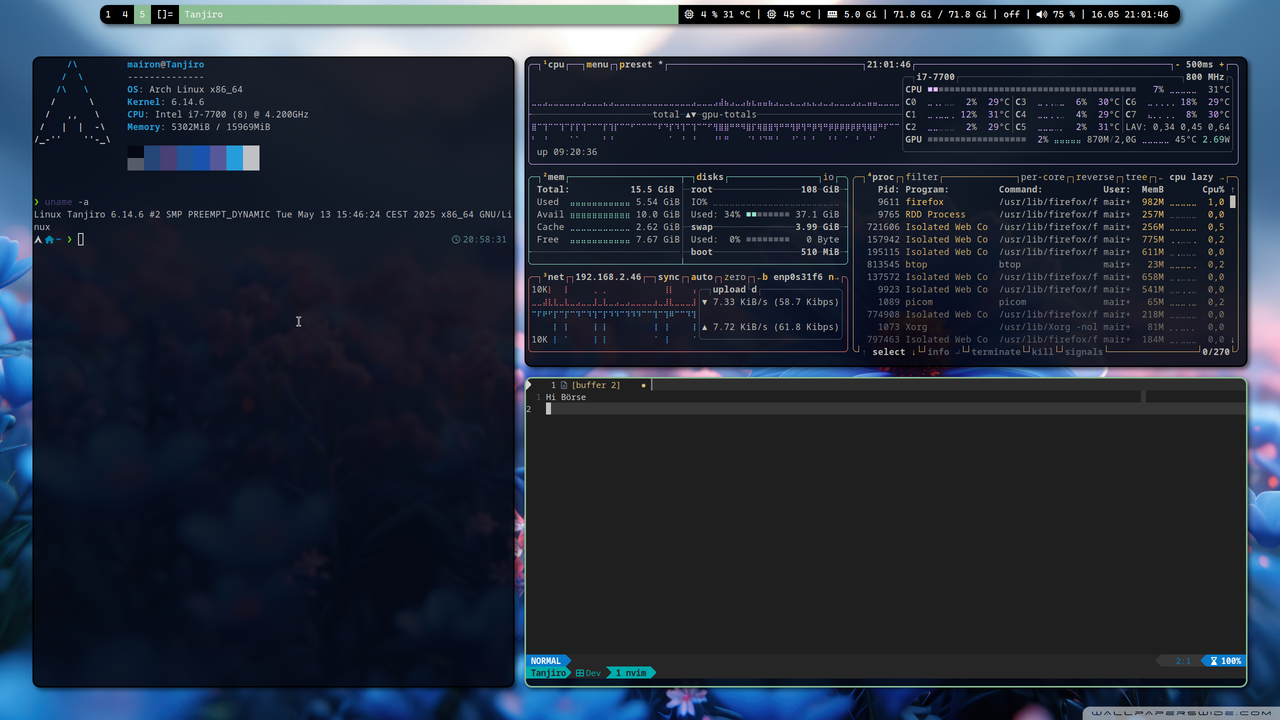Click the n key after interface enp0s31f6
1280x720 pixels.
point(831,277)
